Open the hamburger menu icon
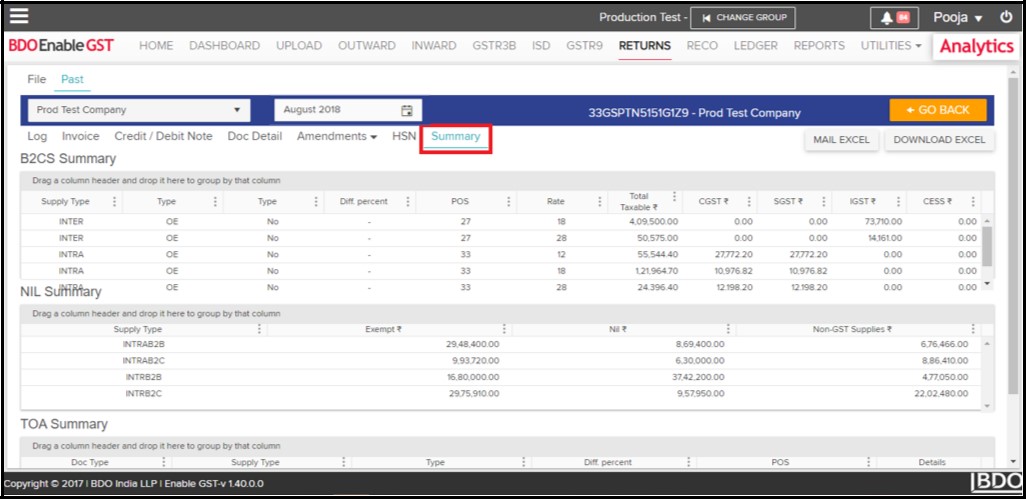 19,17
